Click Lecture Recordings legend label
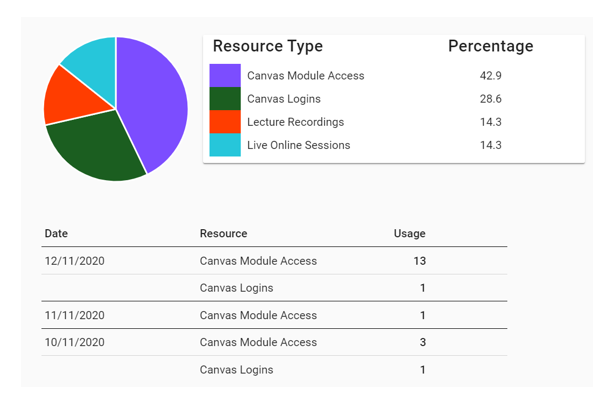Image resolution: width=610 pixels, height=406 pixels. 295,122
